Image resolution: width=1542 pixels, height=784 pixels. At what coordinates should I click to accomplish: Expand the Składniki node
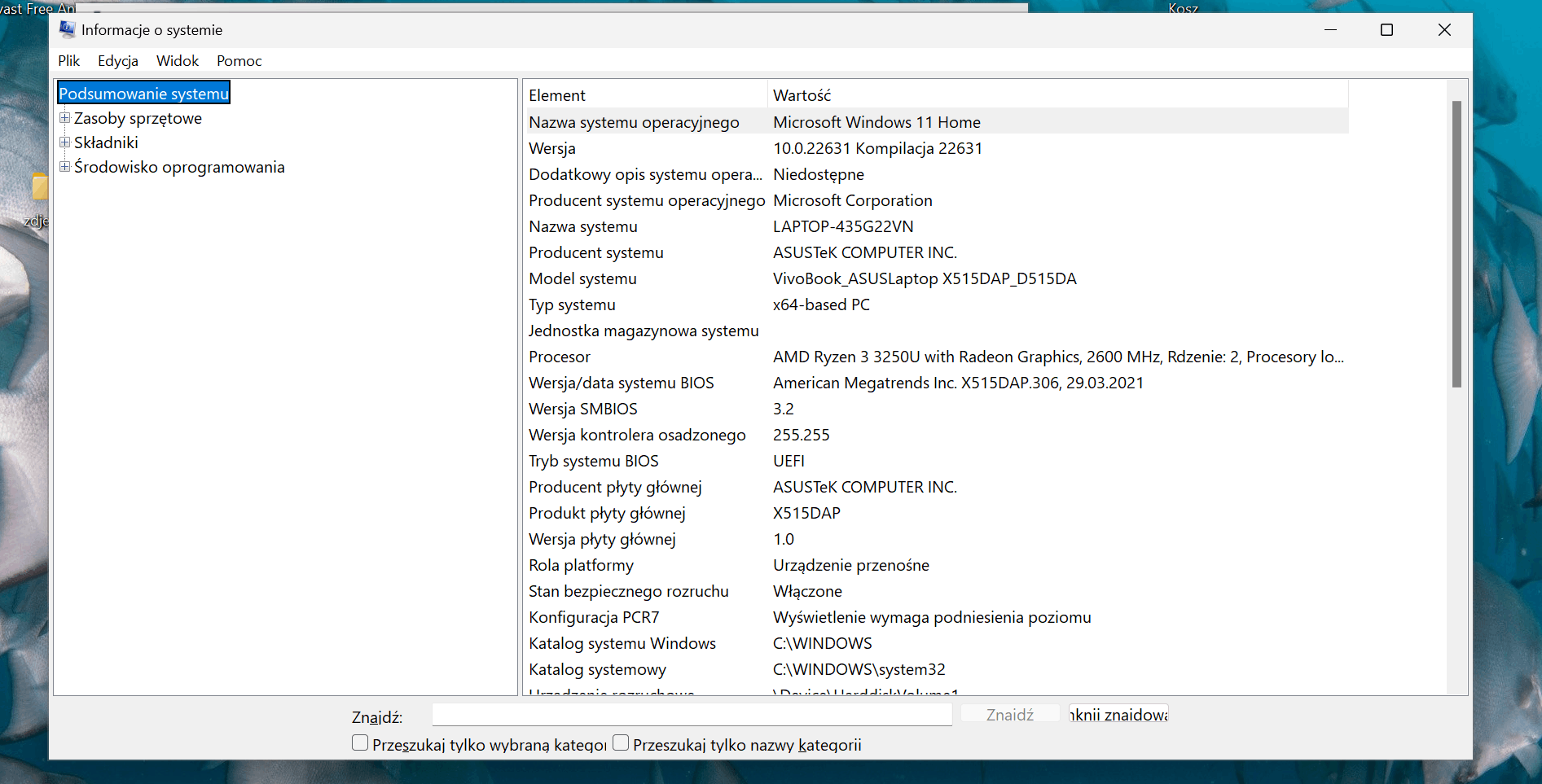[x=64, y=142]
